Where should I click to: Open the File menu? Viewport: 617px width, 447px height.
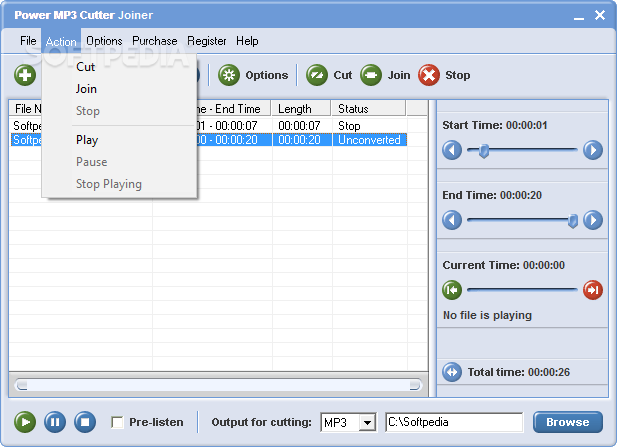[x=28, y=41]
